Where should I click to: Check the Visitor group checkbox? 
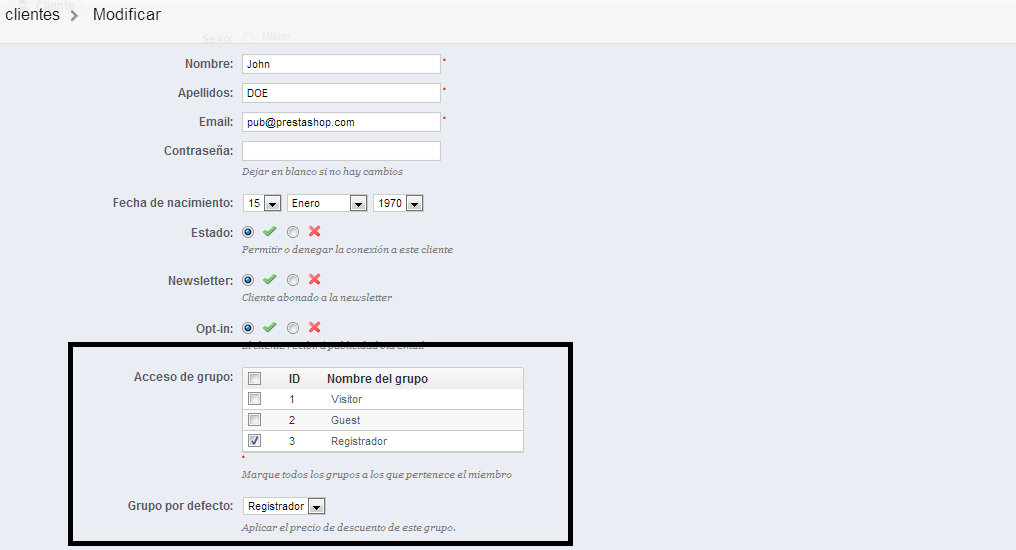(x=255, y=399)
